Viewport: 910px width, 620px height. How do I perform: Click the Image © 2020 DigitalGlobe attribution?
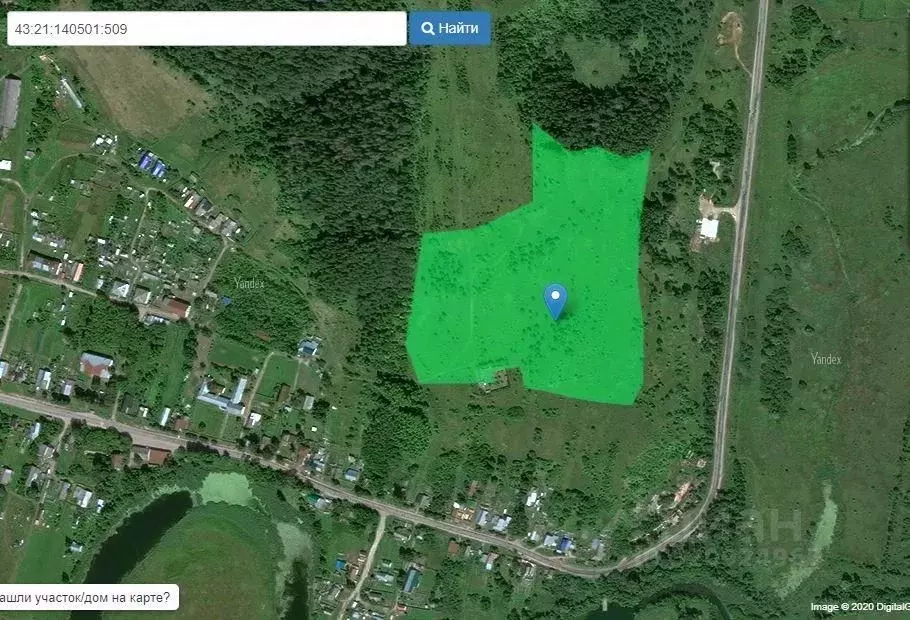click(860, 607)
